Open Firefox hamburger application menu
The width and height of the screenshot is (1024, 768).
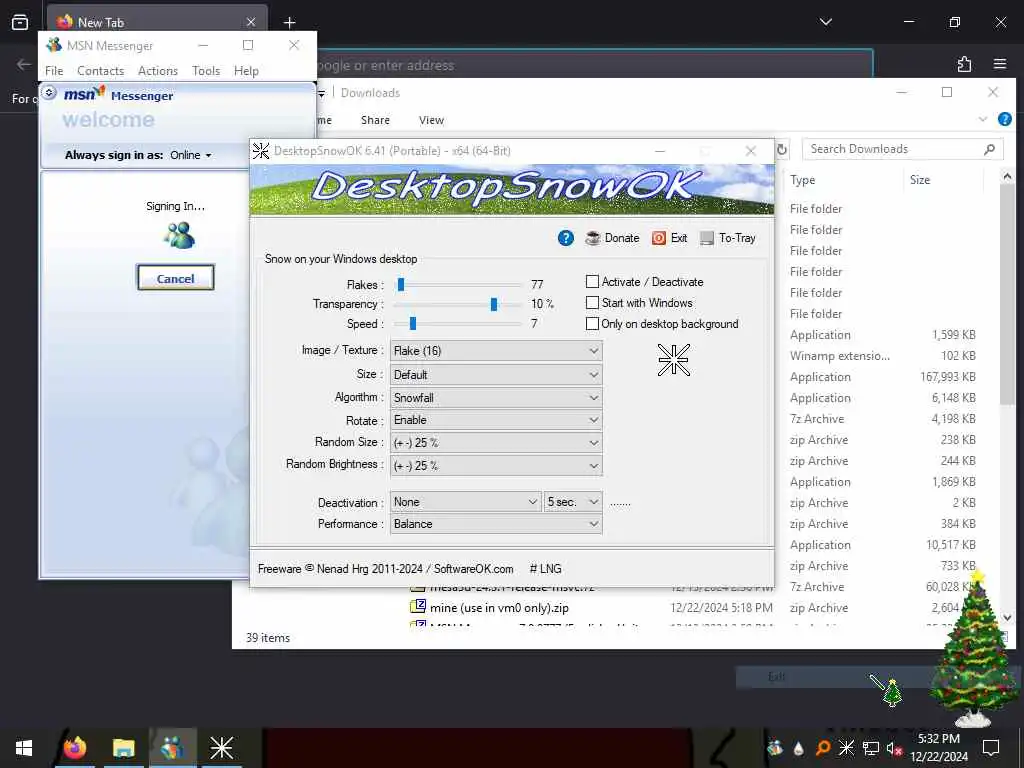[x=1000, y=64]
